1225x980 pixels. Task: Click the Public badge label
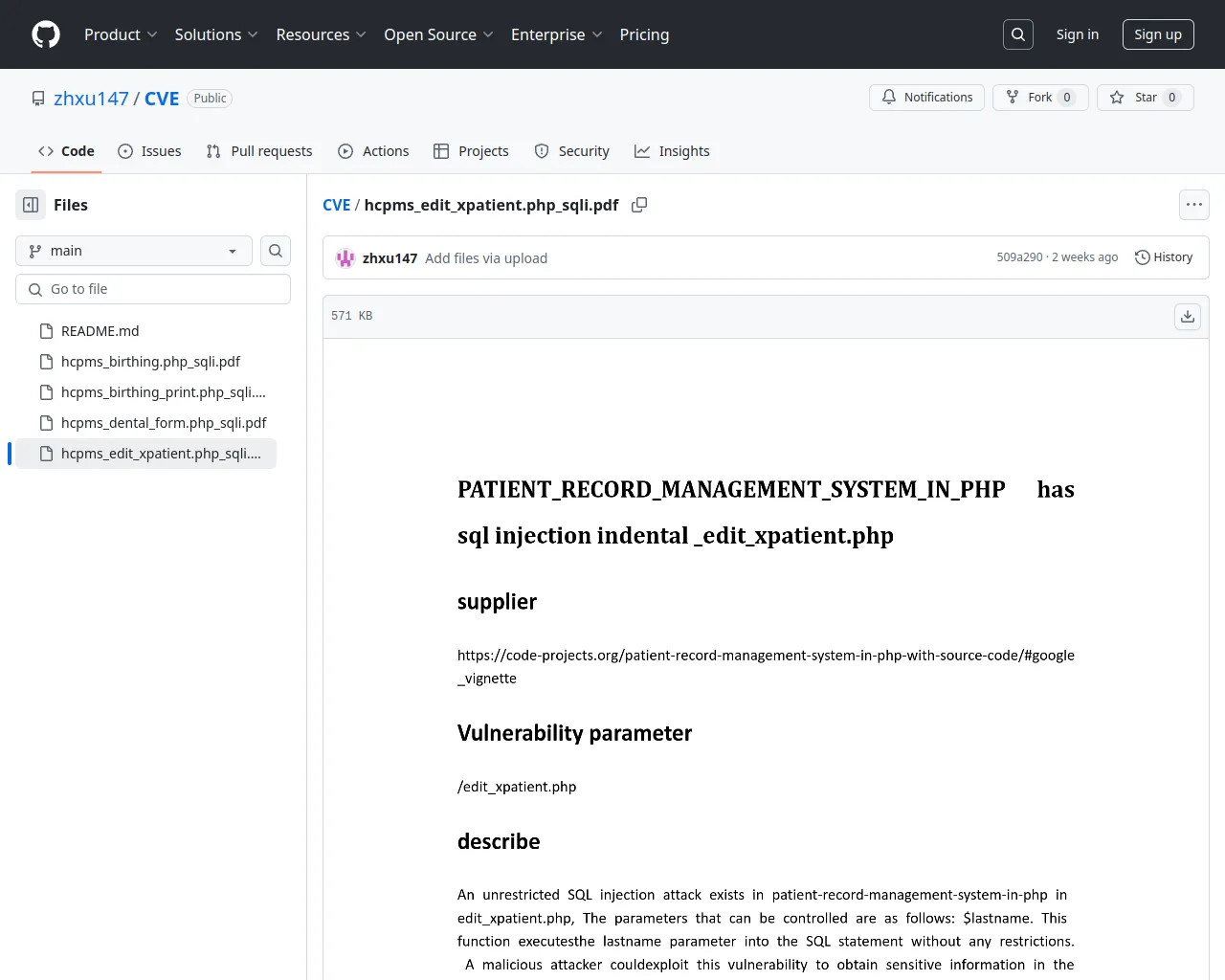[210, 99]
